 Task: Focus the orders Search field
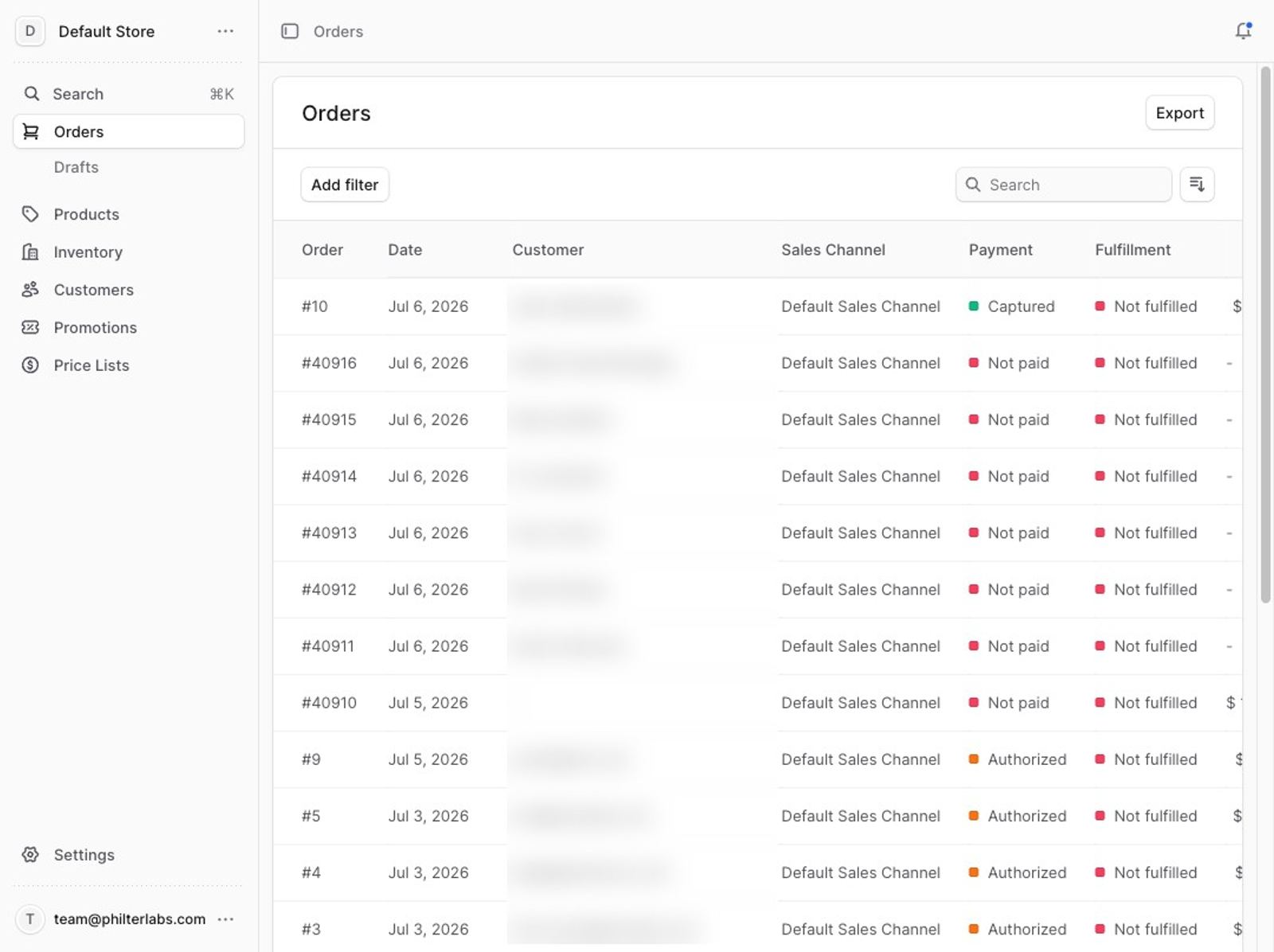pos(1063,185)
